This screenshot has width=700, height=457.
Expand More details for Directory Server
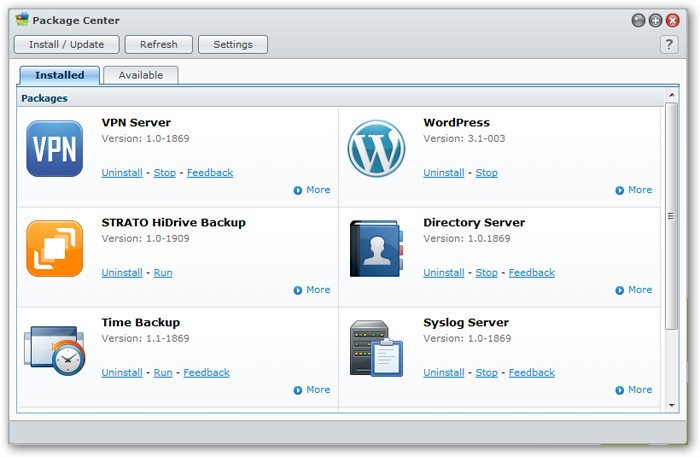[640, 290]
